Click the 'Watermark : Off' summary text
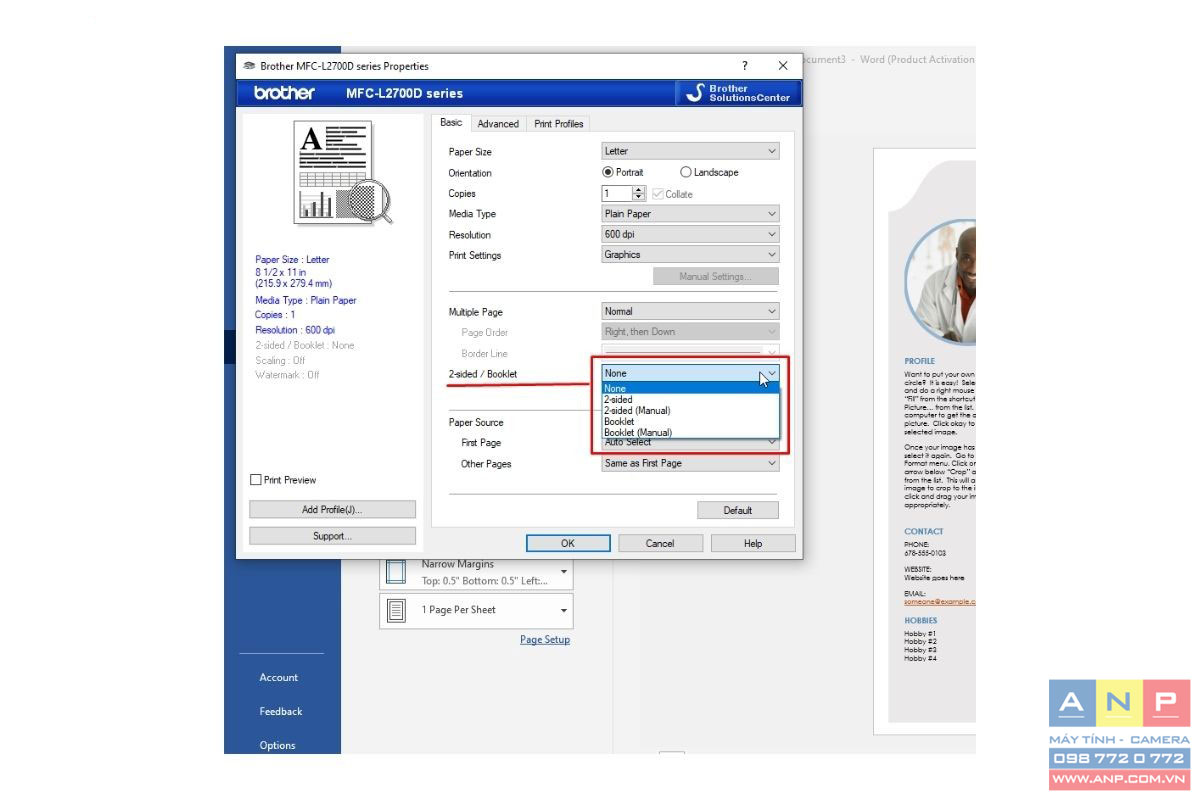The width and height of the screenshot is (1200, 800). (287, 375)
